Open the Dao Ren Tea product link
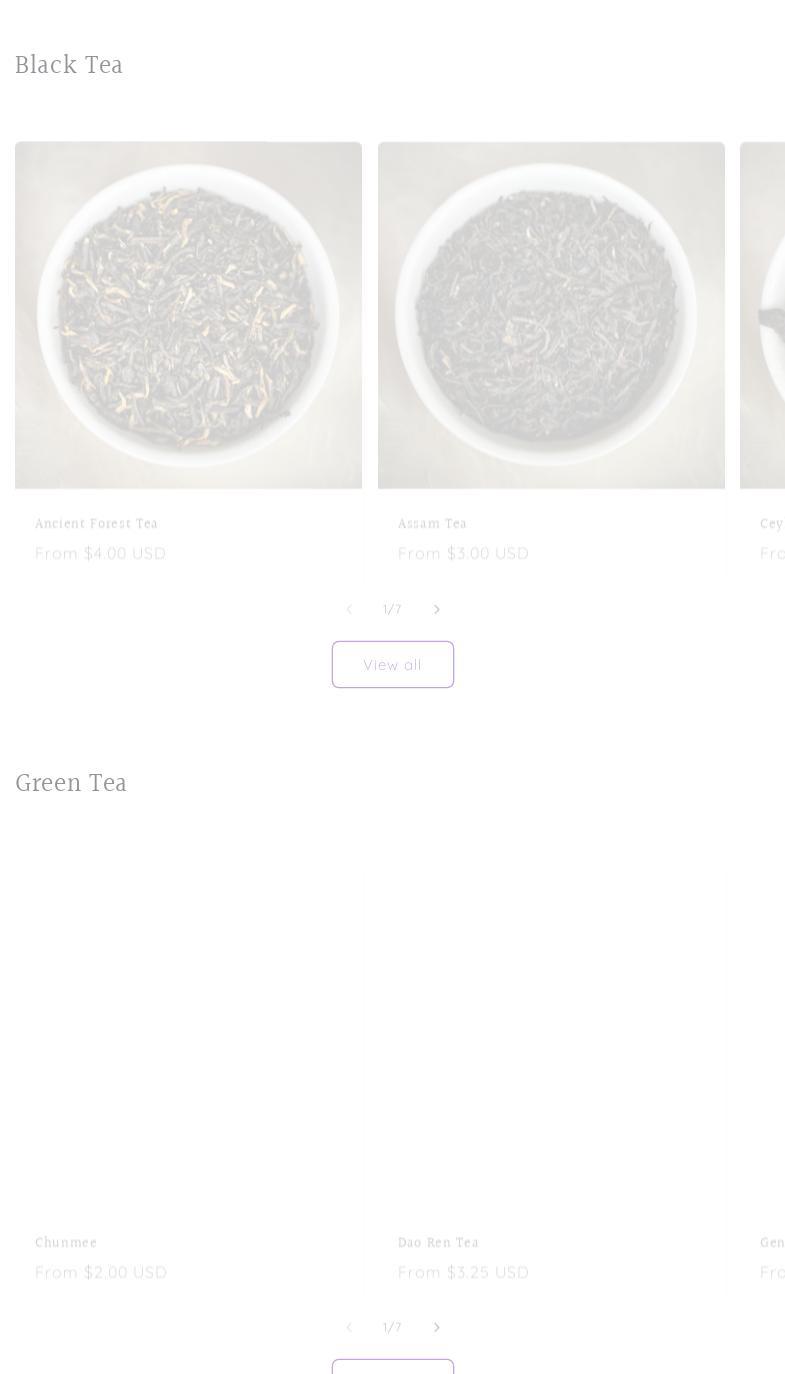 coord(438,1243)
